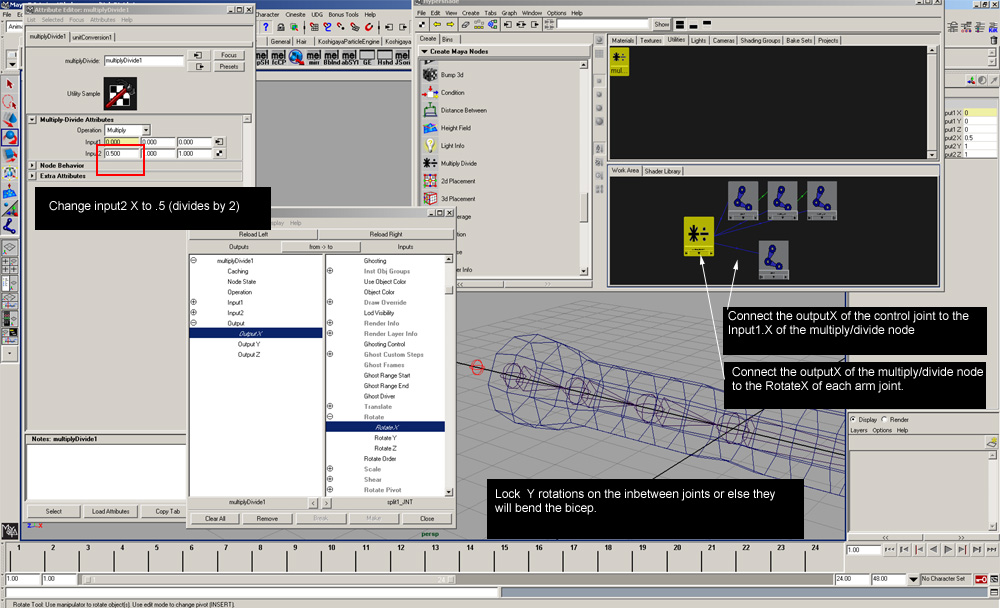Click the blue question mark help icon
1000x608 pixels.
point(265,27)
